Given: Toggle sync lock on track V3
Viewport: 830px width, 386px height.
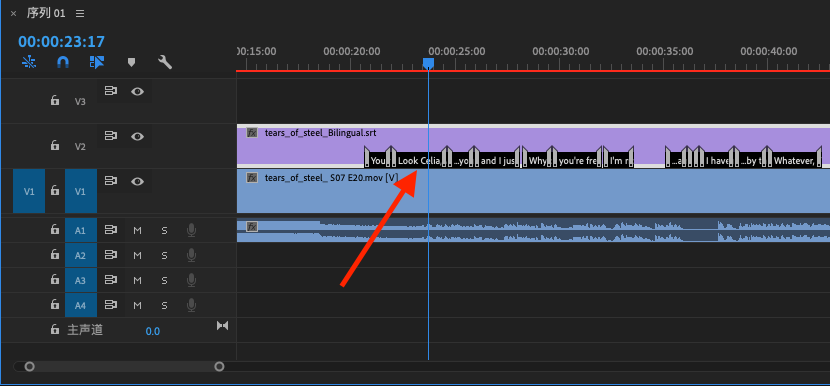Looking at the screenshot, I should click(110, 91).
